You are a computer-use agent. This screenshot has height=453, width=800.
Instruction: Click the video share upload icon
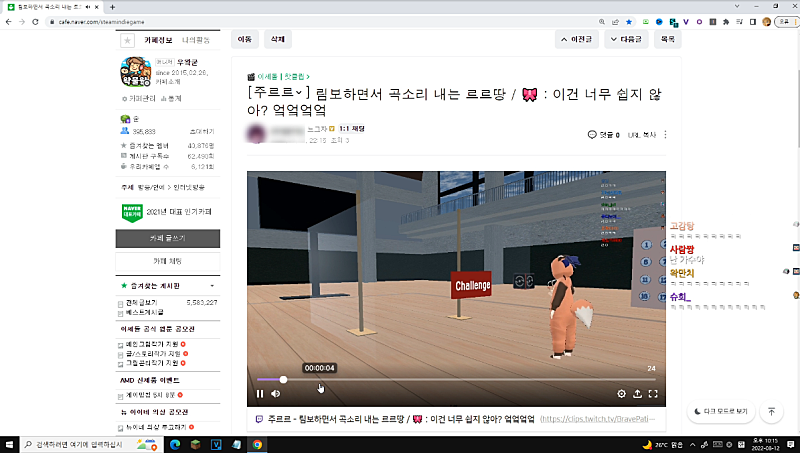[637, 394]
